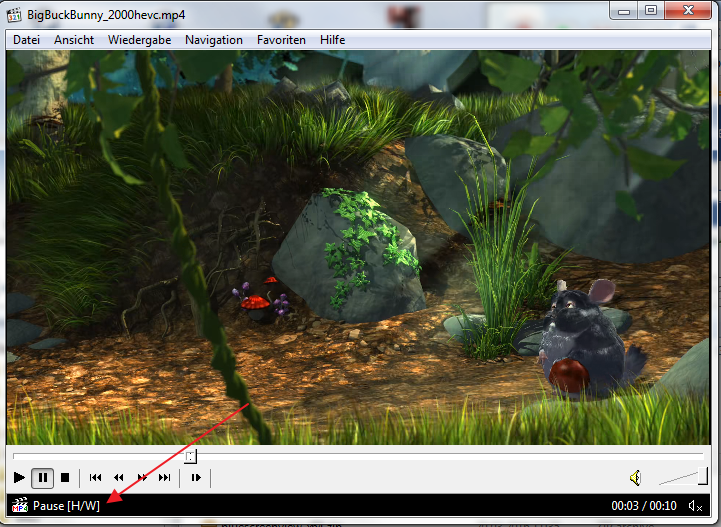721x527 pixels.
Task: Skip to next file button
Action: (165, 478)
